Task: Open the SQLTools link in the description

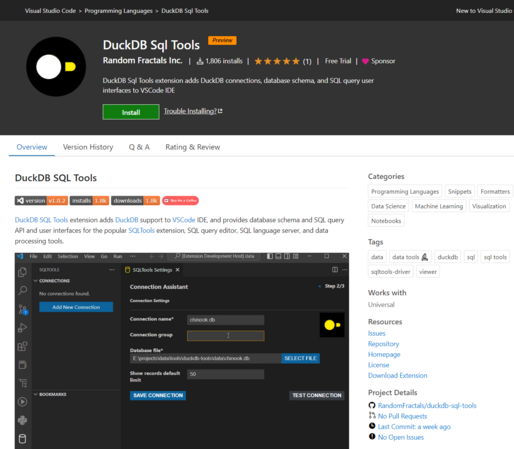Action: (141, 230)
